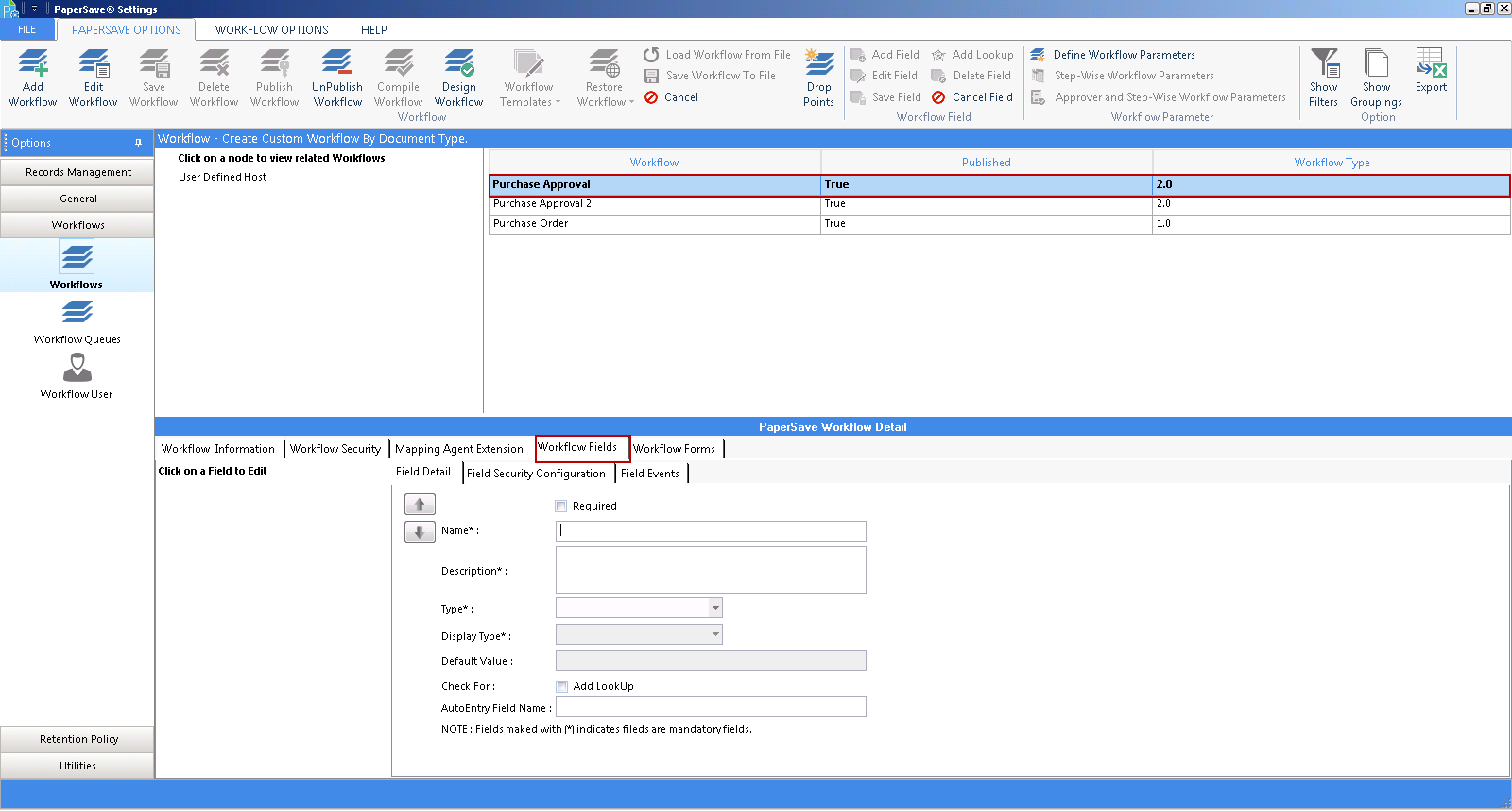This screenshot has width=1512, height=812.
Task: Click the Edit Workflow ribbon icon
Action: pos(94,78)
